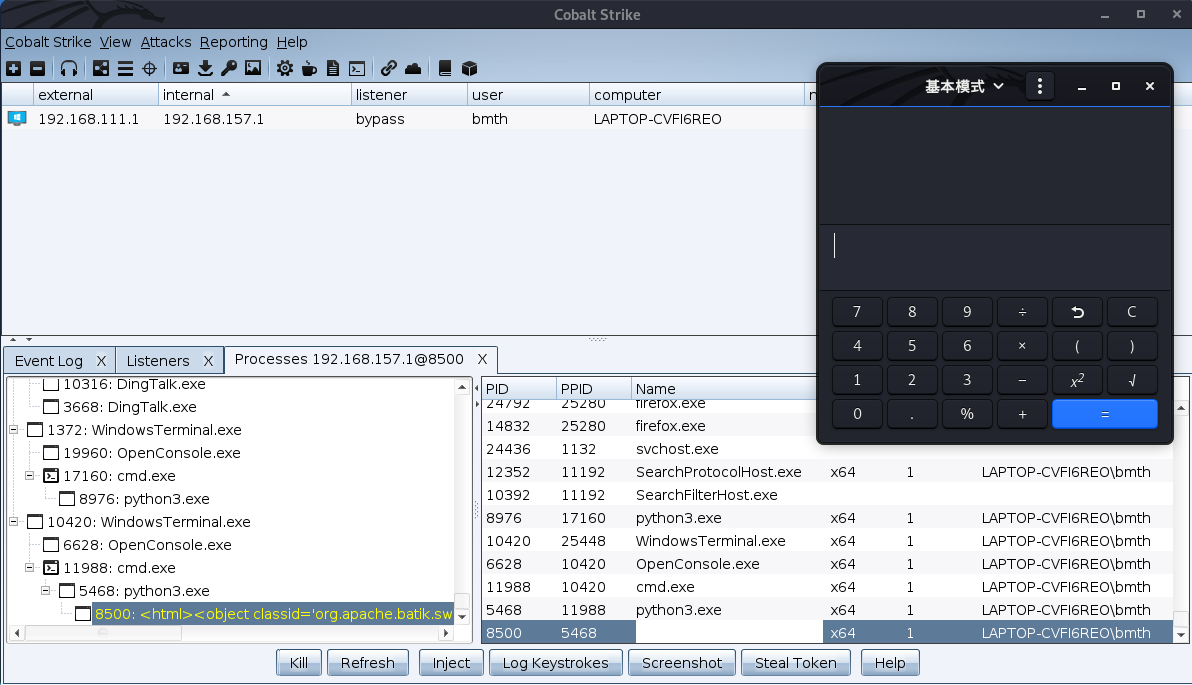Viewport: 1192px width, 685px height.
Task: Click the calculator percent button
Action: pos(967,414)
